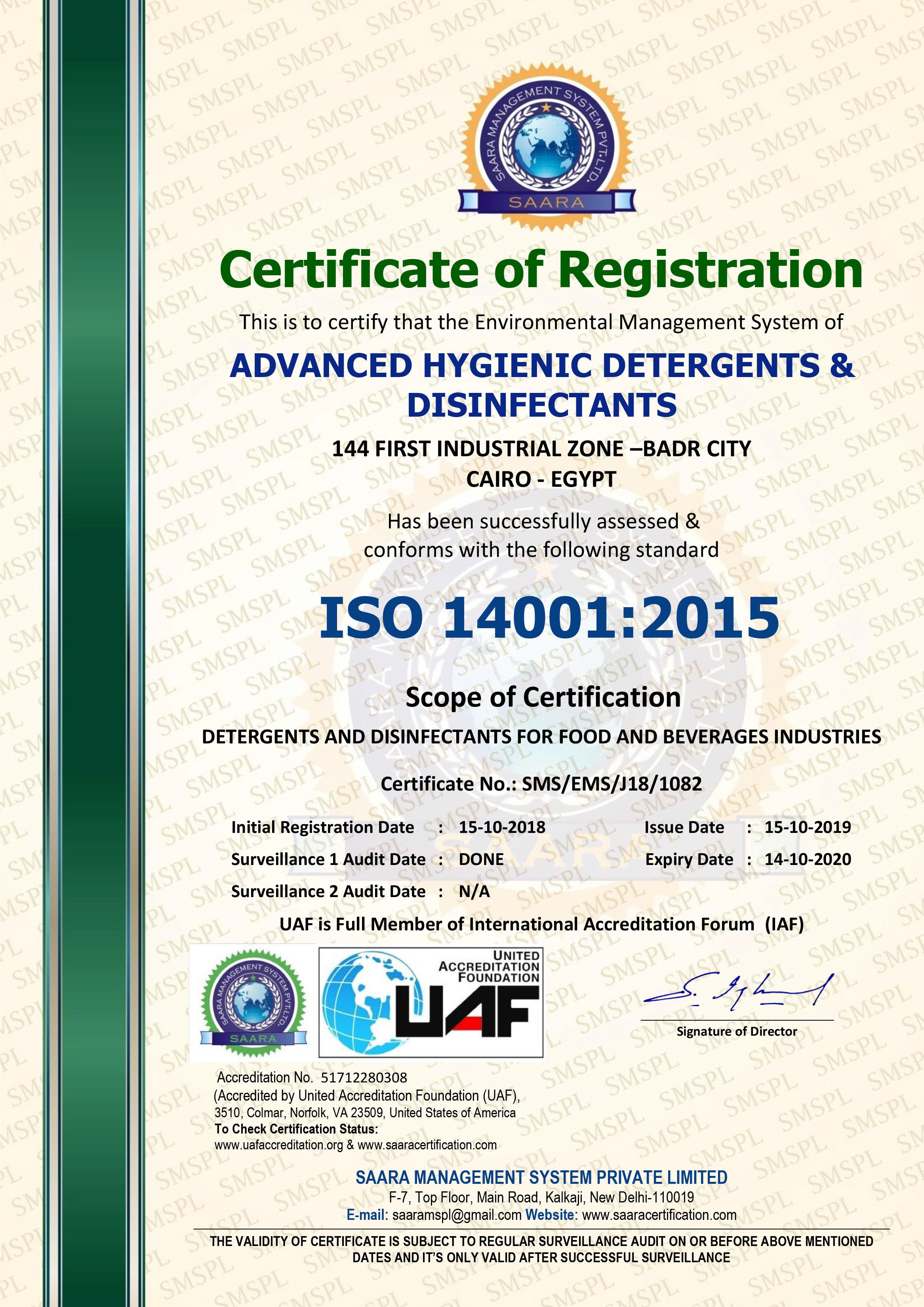Click the 'Signature of Director' caption
The height and width of the screenshot is (1307, 924).
(737, 1031)
